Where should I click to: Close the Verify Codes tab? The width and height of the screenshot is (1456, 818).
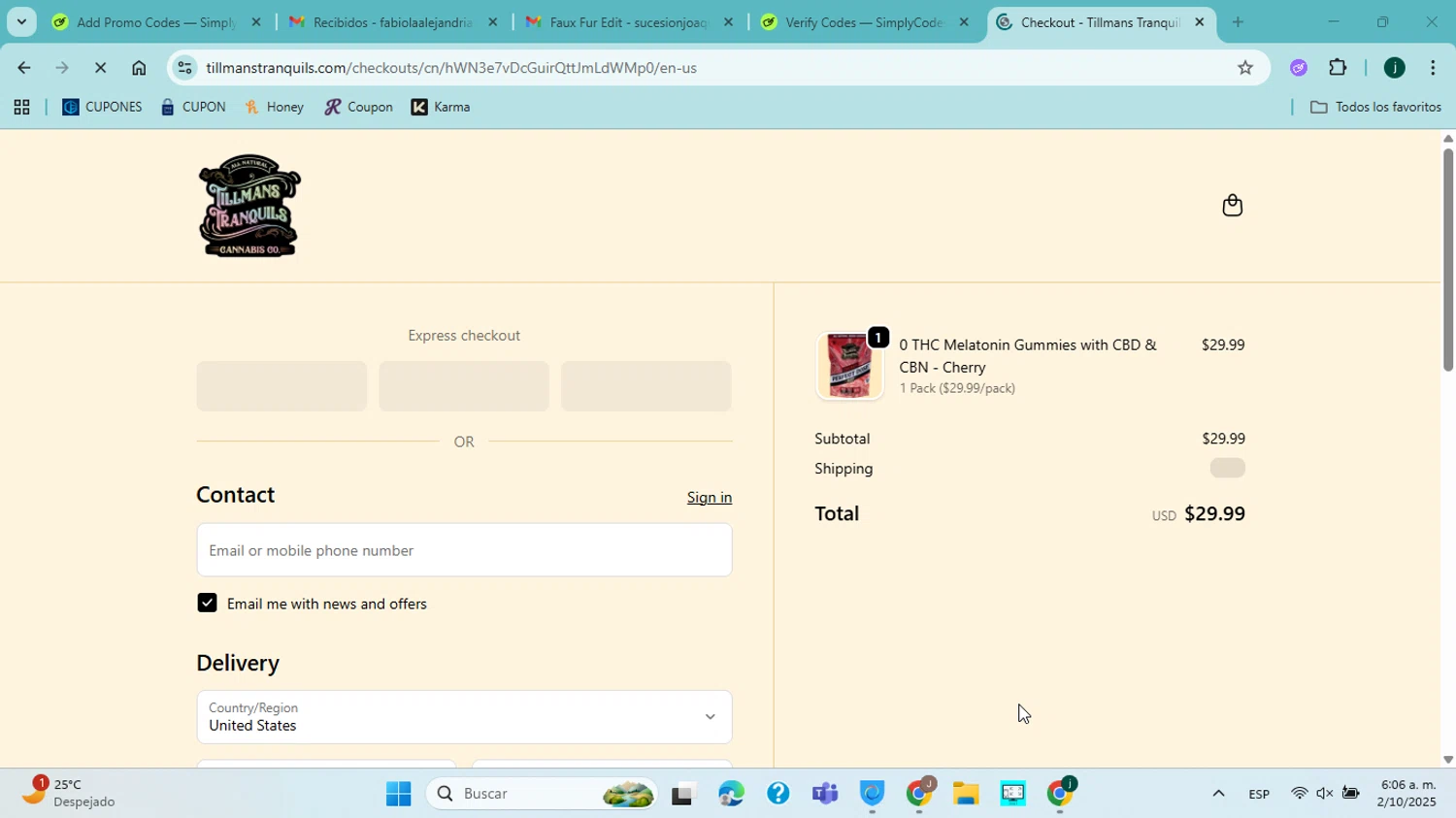tap(964, 21)
